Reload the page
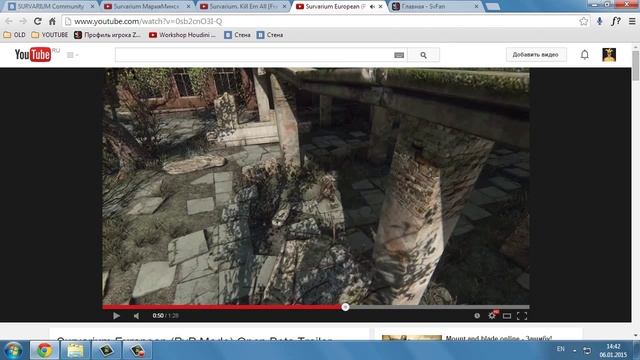The width and height of the screenshot is (640, 360). click(x=38, y=21)
